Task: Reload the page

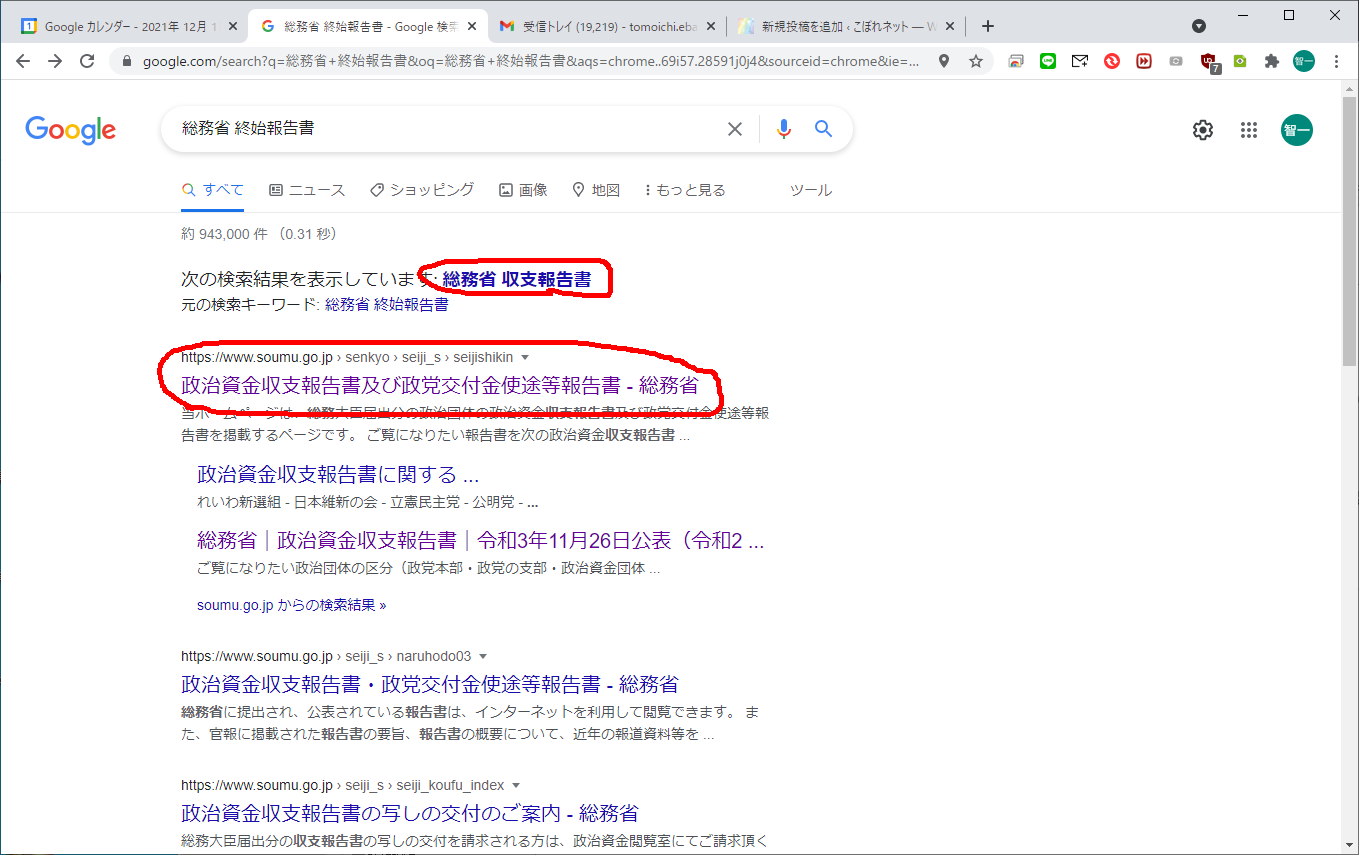Action: tap(87, 61)
